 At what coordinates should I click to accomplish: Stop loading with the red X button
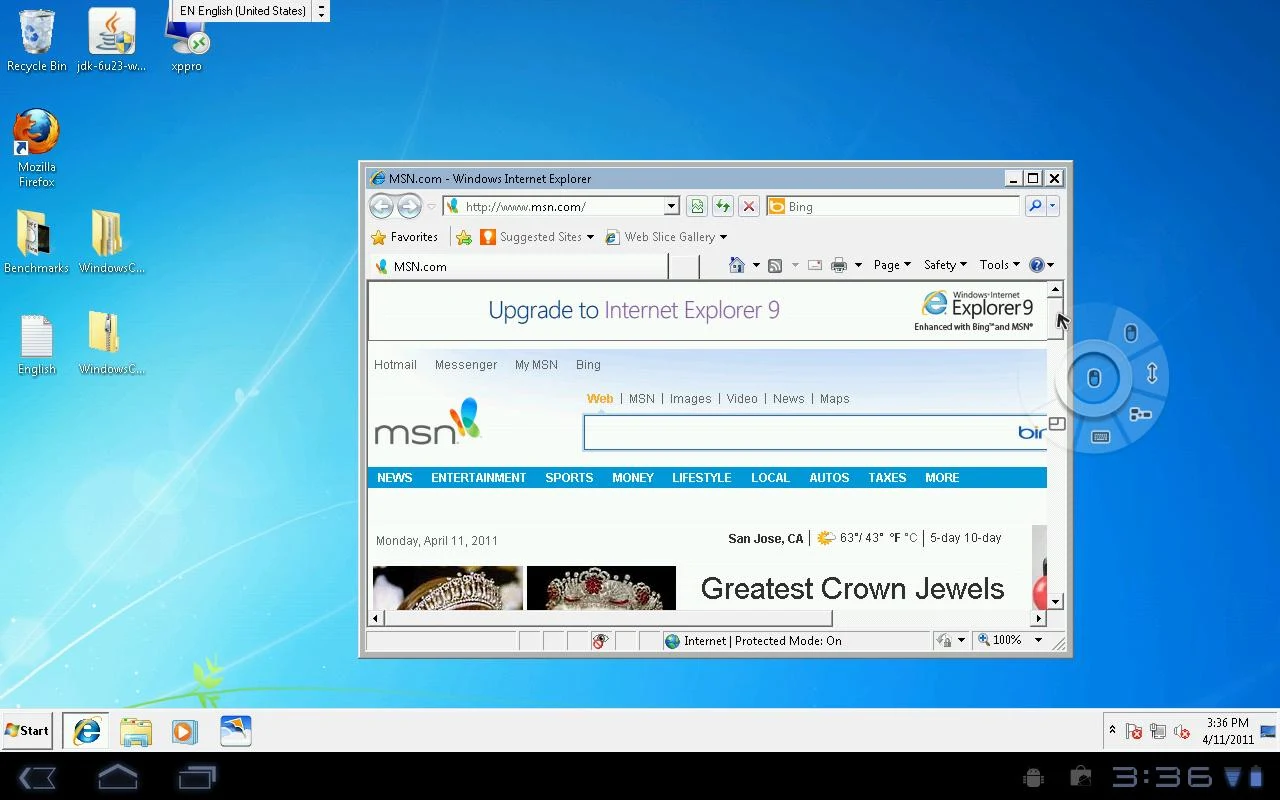pos(748,207)
